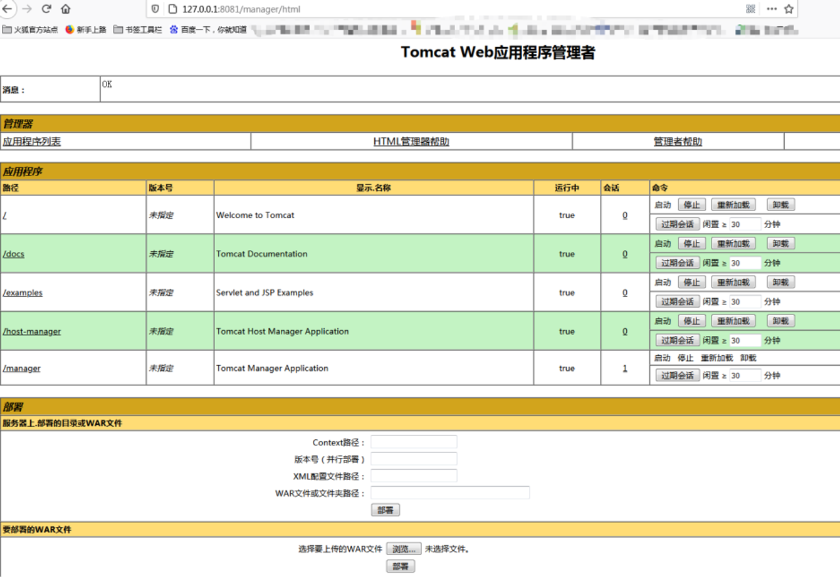
Task: Open the 管理者帮助 link
Action: [678, 141]
